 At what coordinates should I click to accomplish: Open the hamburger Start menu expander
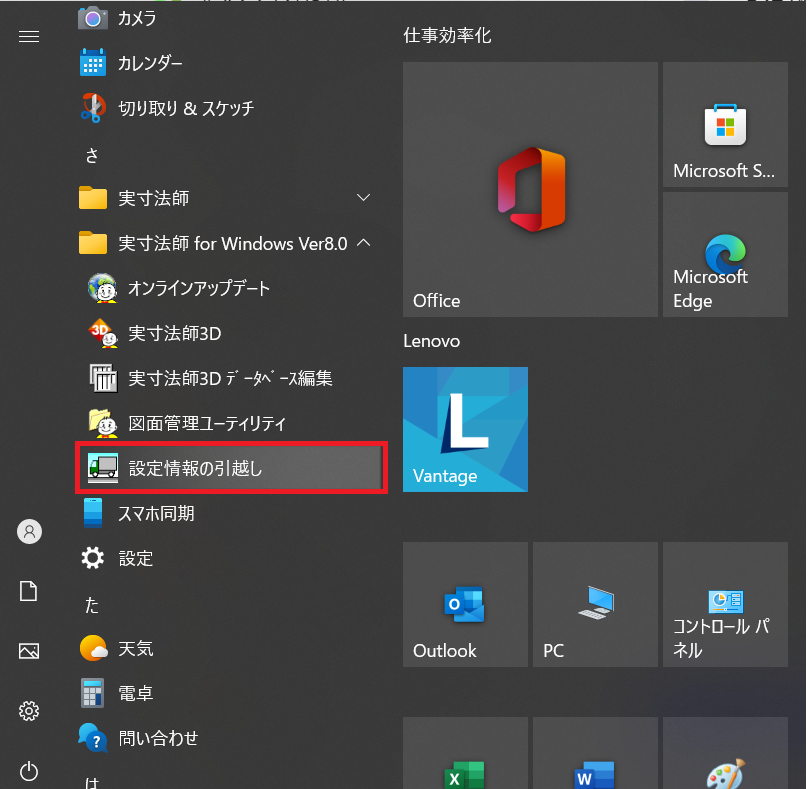tap(29, 37)
